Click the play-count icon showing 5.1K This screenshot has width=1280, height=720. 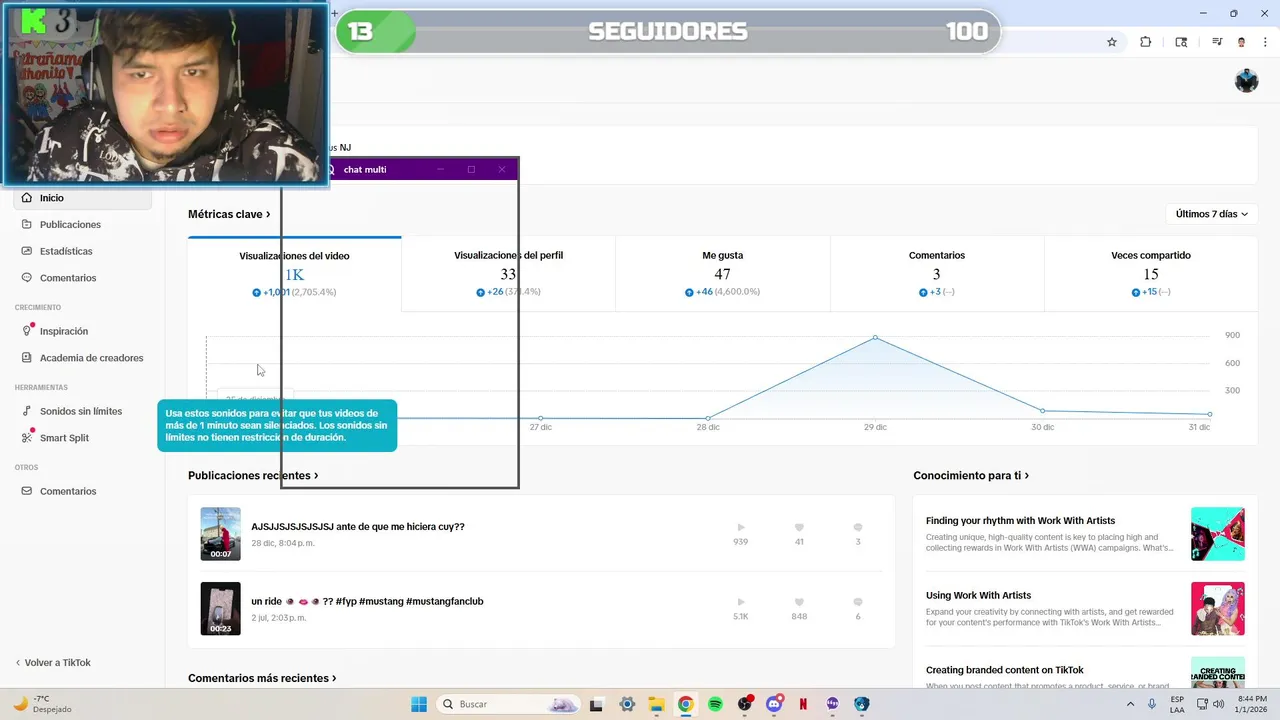pos(741,602)
